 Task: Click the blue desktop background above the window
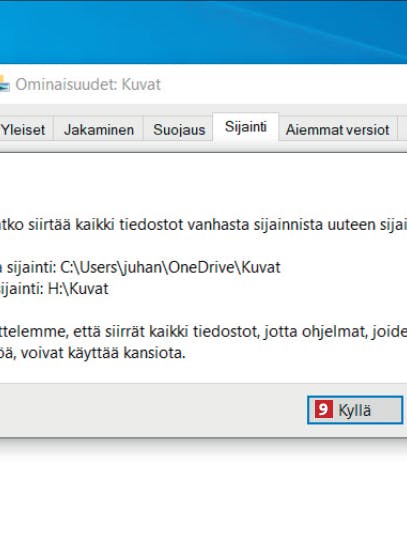coord(204,32)
